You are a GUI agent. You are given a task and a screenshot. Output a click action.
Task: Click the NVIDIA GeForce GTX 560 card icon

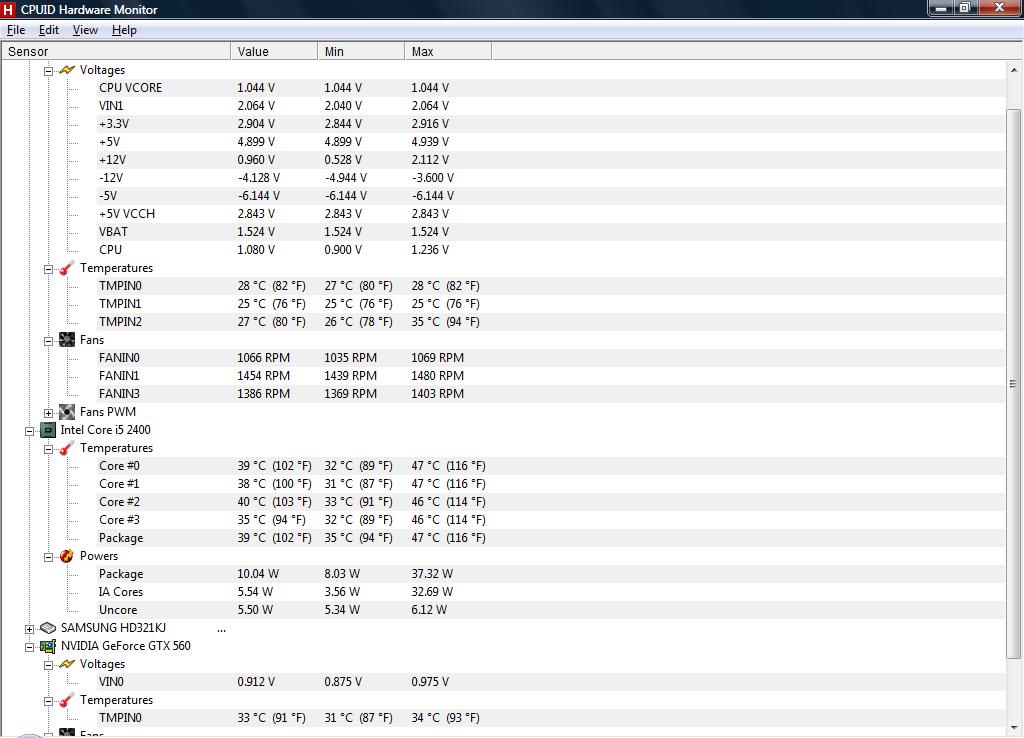(x=47, y=646)
